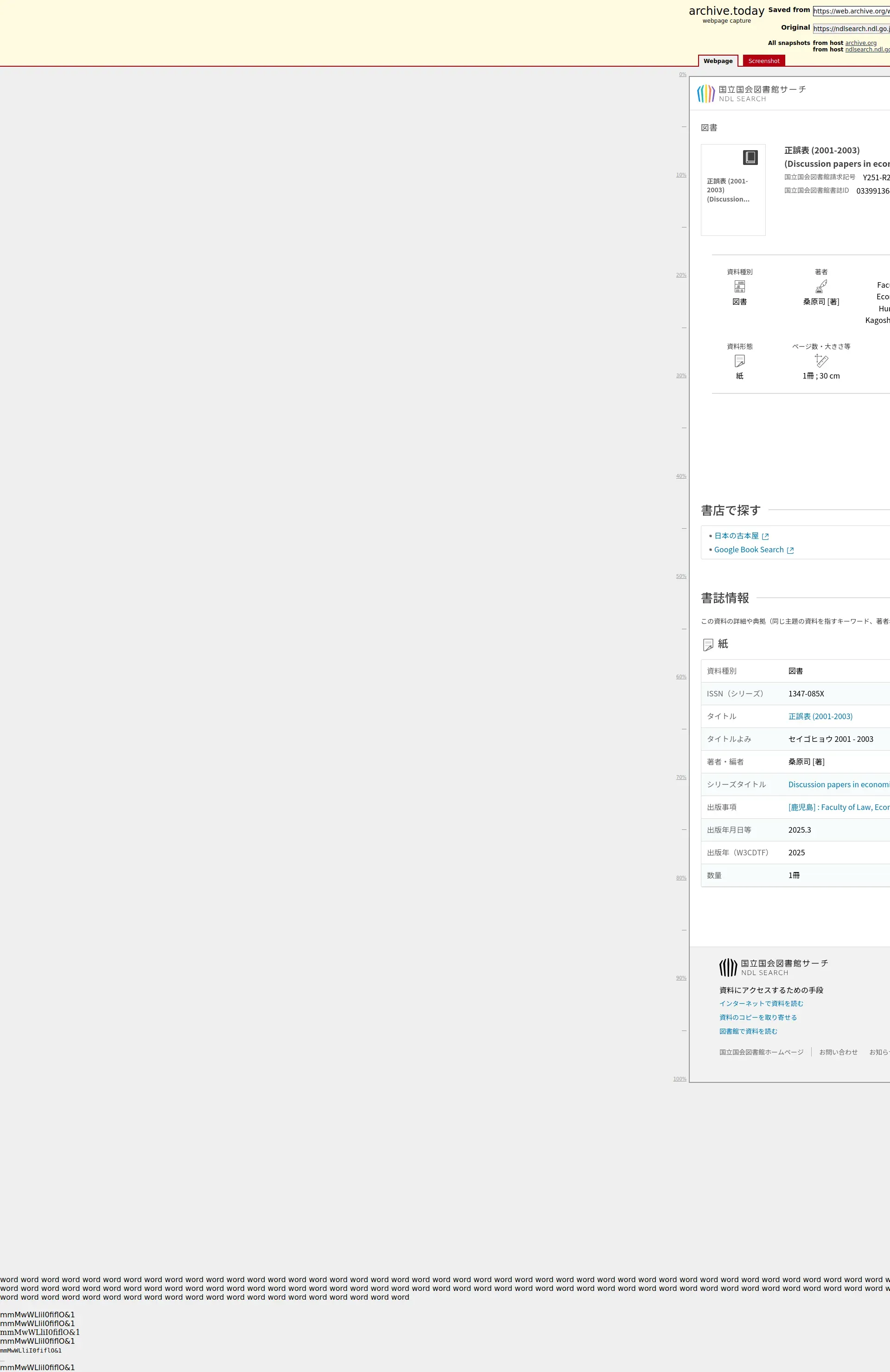Image resolution: width=890 pixels, height=1372 pixels.
Task: Select the Webpage tab
Action: [718, 61]
